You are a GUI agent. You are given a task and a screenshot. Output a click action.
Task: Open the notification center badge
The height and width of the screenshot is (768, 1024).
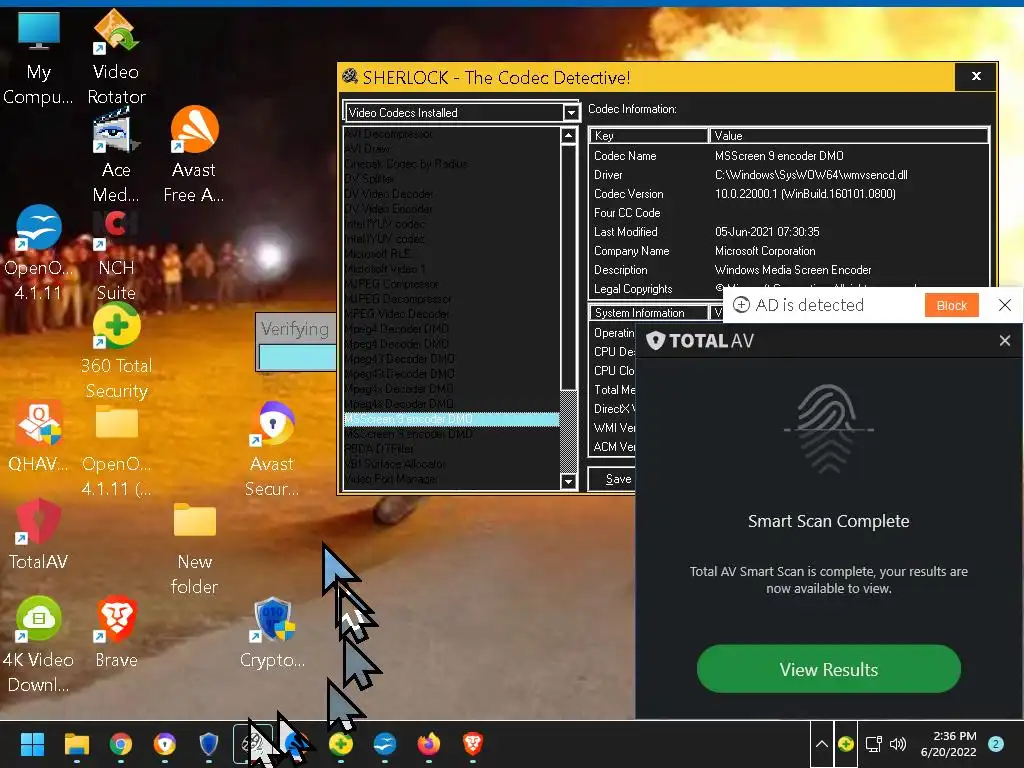[996, 744]
